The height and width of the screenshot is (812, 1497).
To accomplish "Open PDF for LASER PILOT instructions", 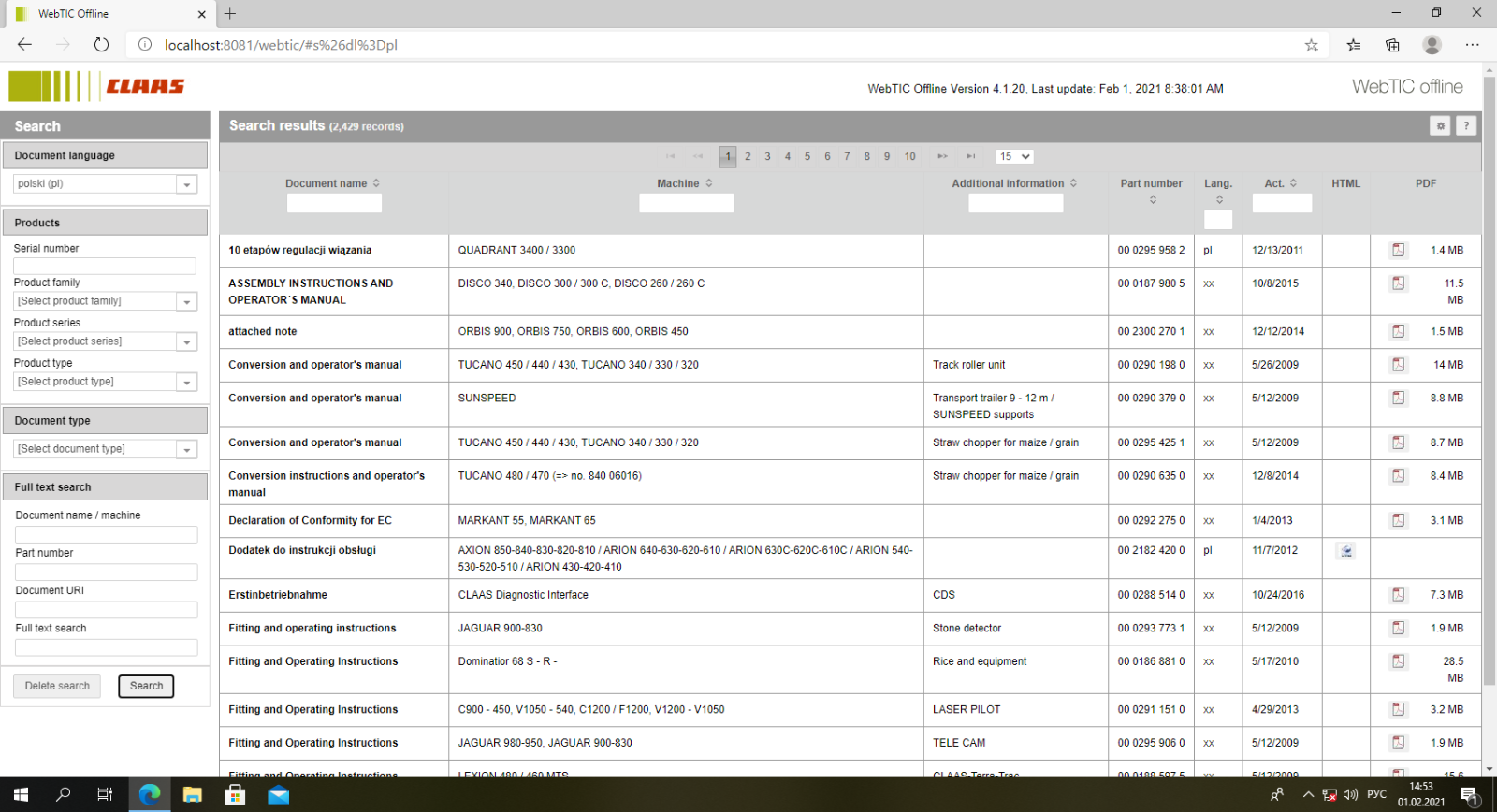I will pos(1398,709).
